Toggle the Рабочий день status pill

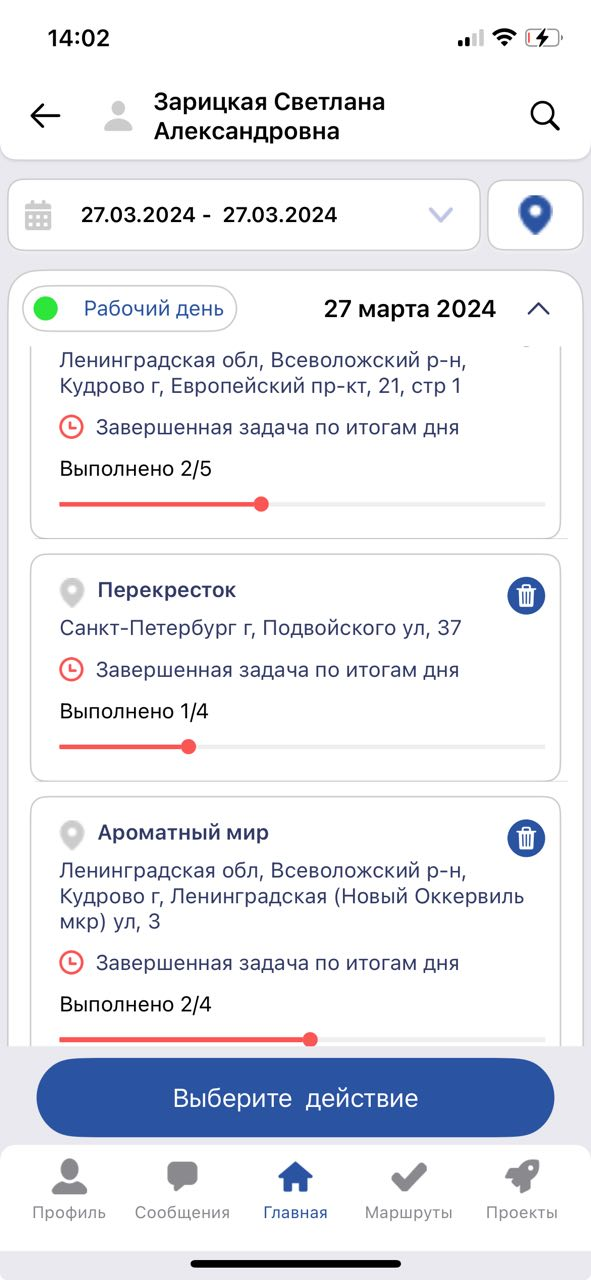(130, 309)
